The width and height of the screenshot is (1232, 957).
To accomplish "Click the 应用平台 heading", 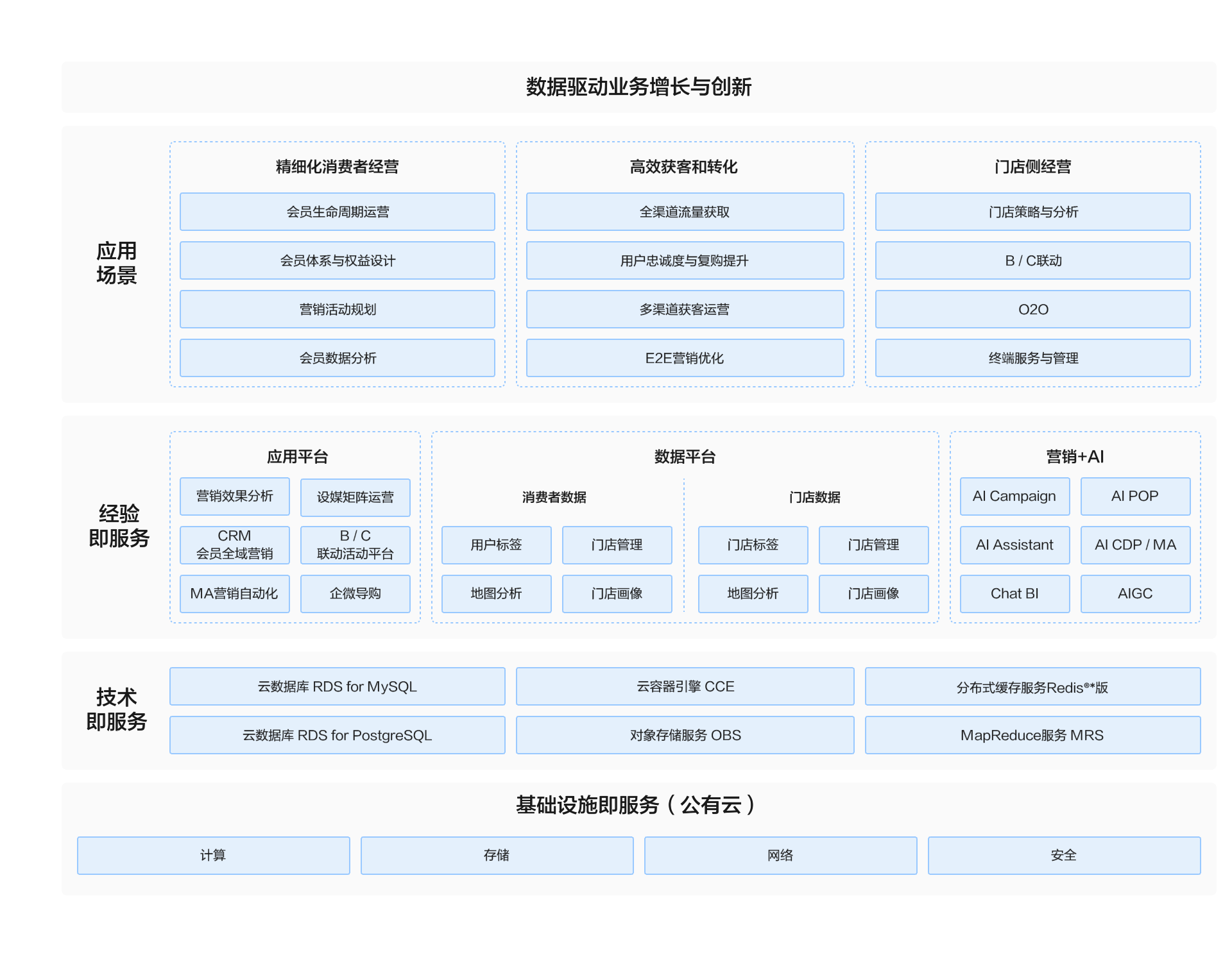I will [297, 457].
